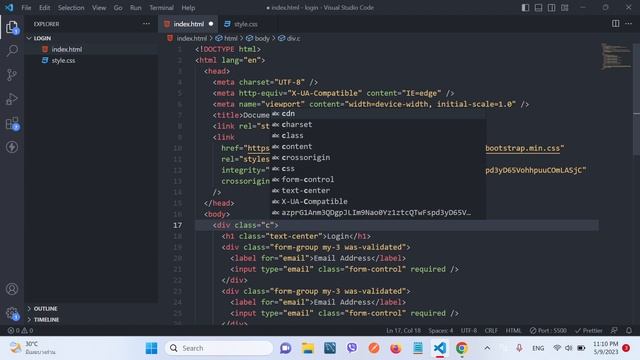640x360 pixels.
Task: Click the split editor right icon
Action: click(616, 24)
